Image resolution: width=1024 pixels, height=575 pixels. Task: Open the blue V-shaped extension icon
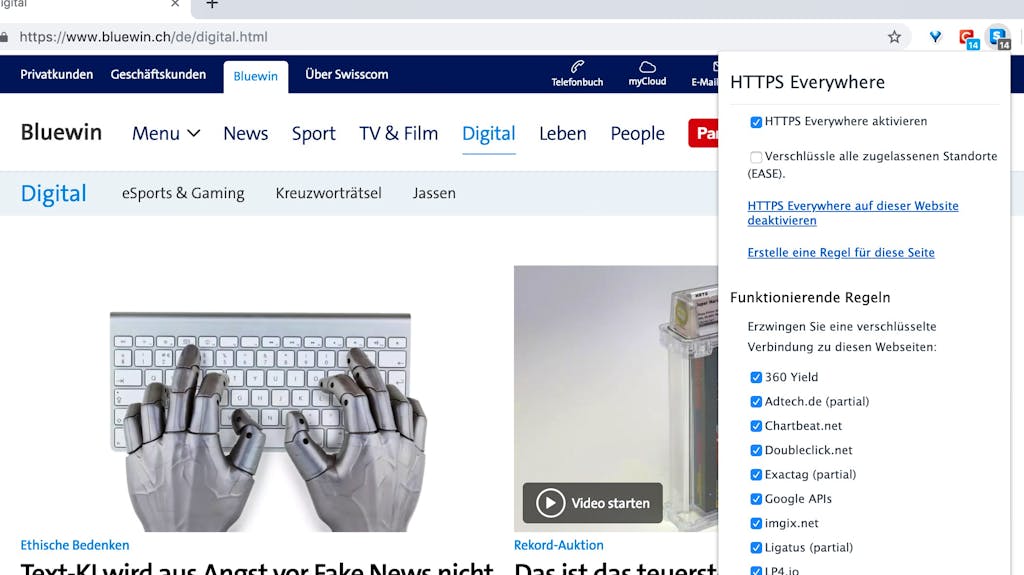click(935, 37)
